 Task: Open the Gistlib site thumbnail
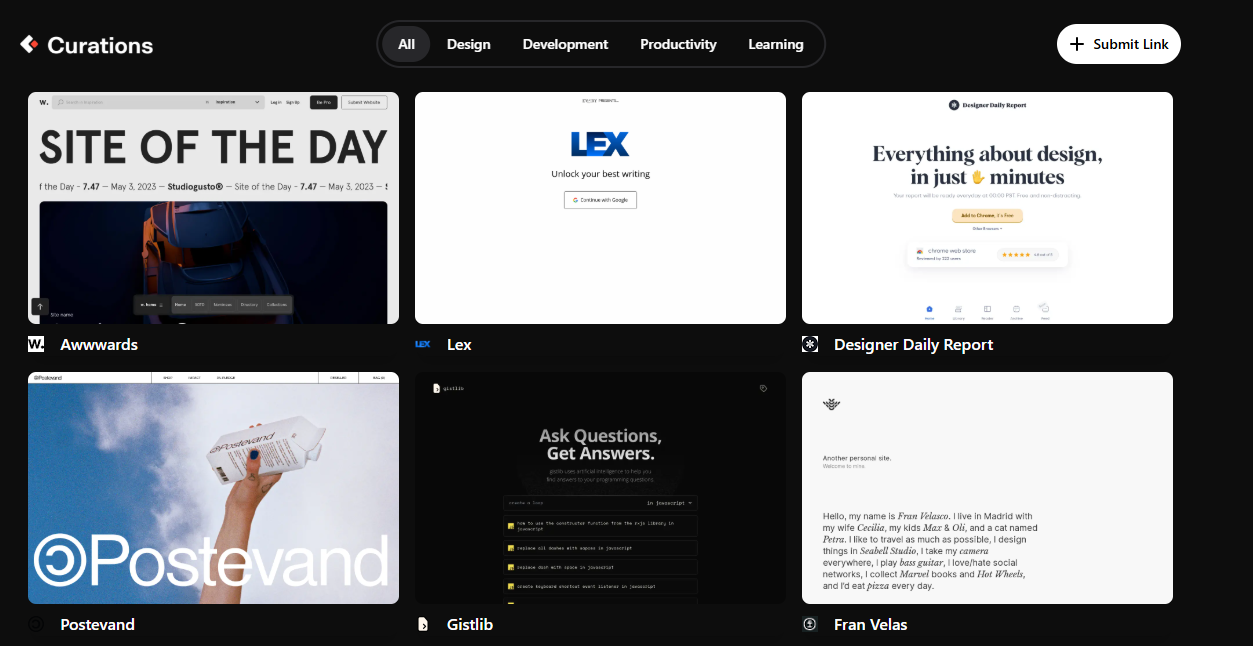pos(600,488)
